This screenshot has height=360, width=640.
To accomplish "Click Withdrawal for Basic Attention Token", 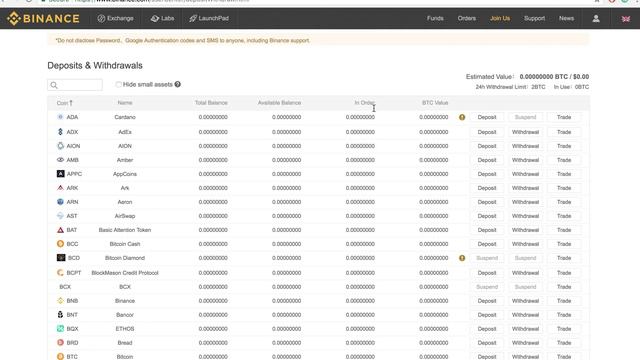I will click(x=525, y=230).
